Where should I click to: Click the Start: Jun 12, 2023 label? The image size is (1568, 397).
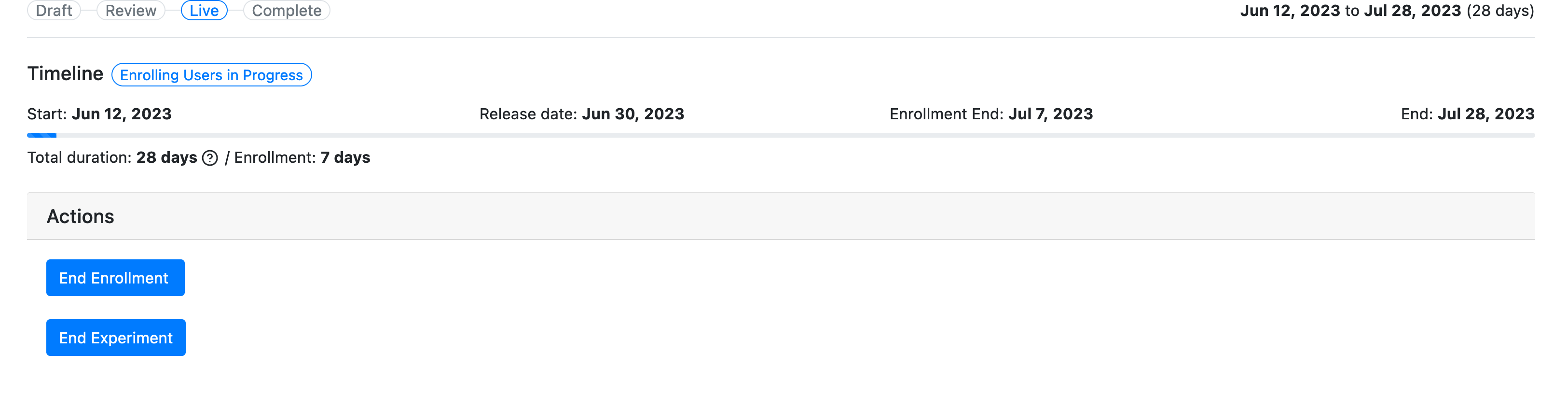click(x=99, y=114)
